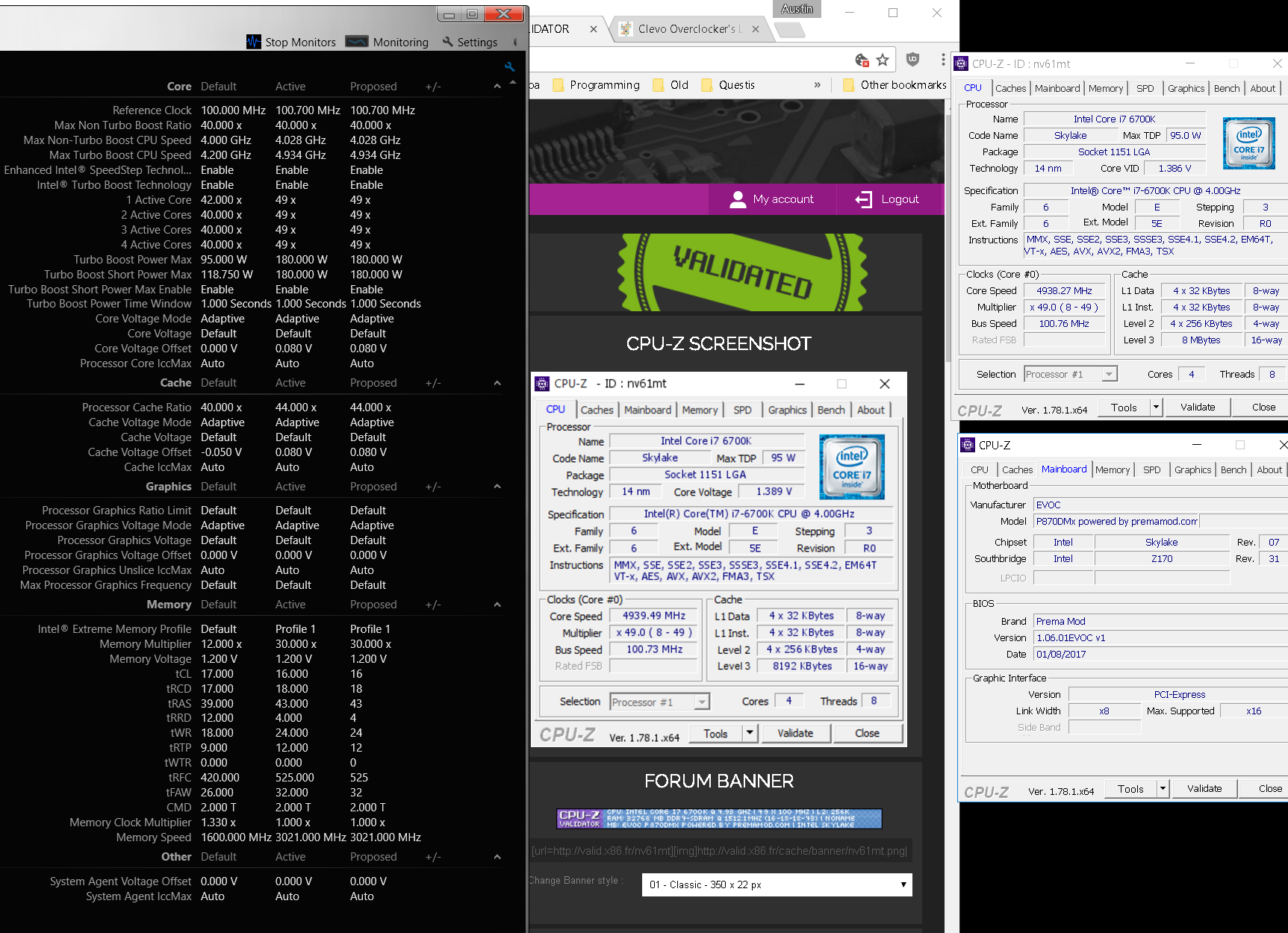Show hidden bookmarks with the double chevron
This screenshot has height=933, width=1288.
click(818, 85)
